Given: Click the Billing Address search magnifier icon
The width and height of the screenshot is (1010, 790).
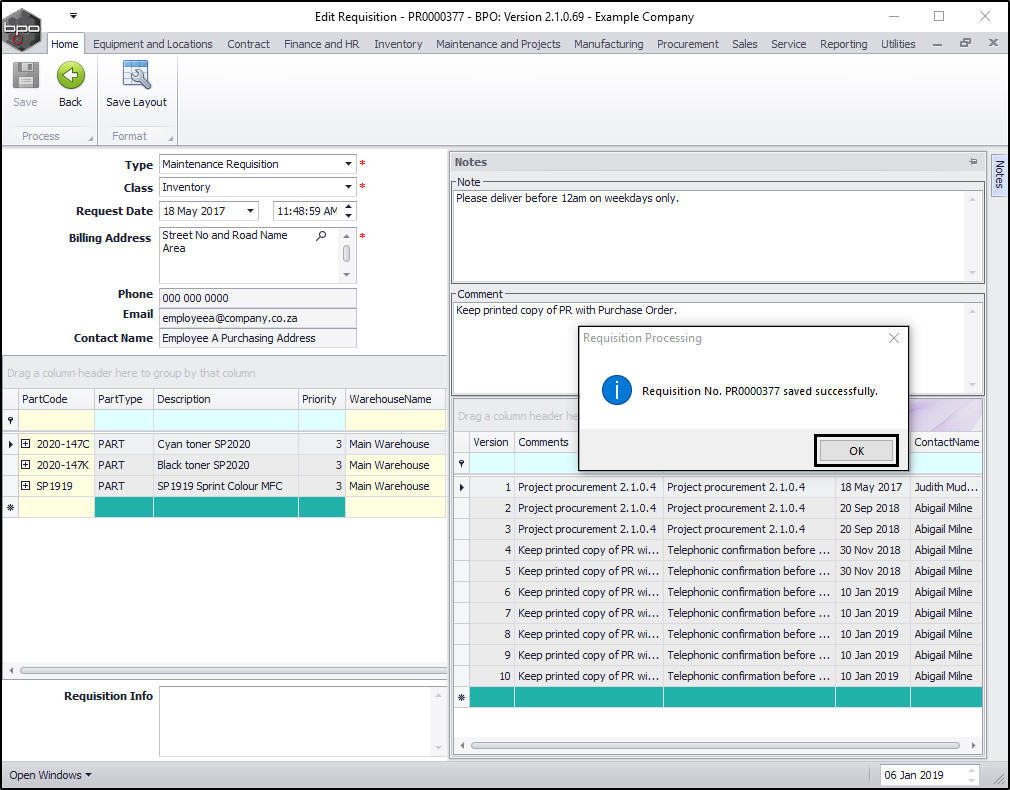Looking at the screenshot, I should 321,236.
